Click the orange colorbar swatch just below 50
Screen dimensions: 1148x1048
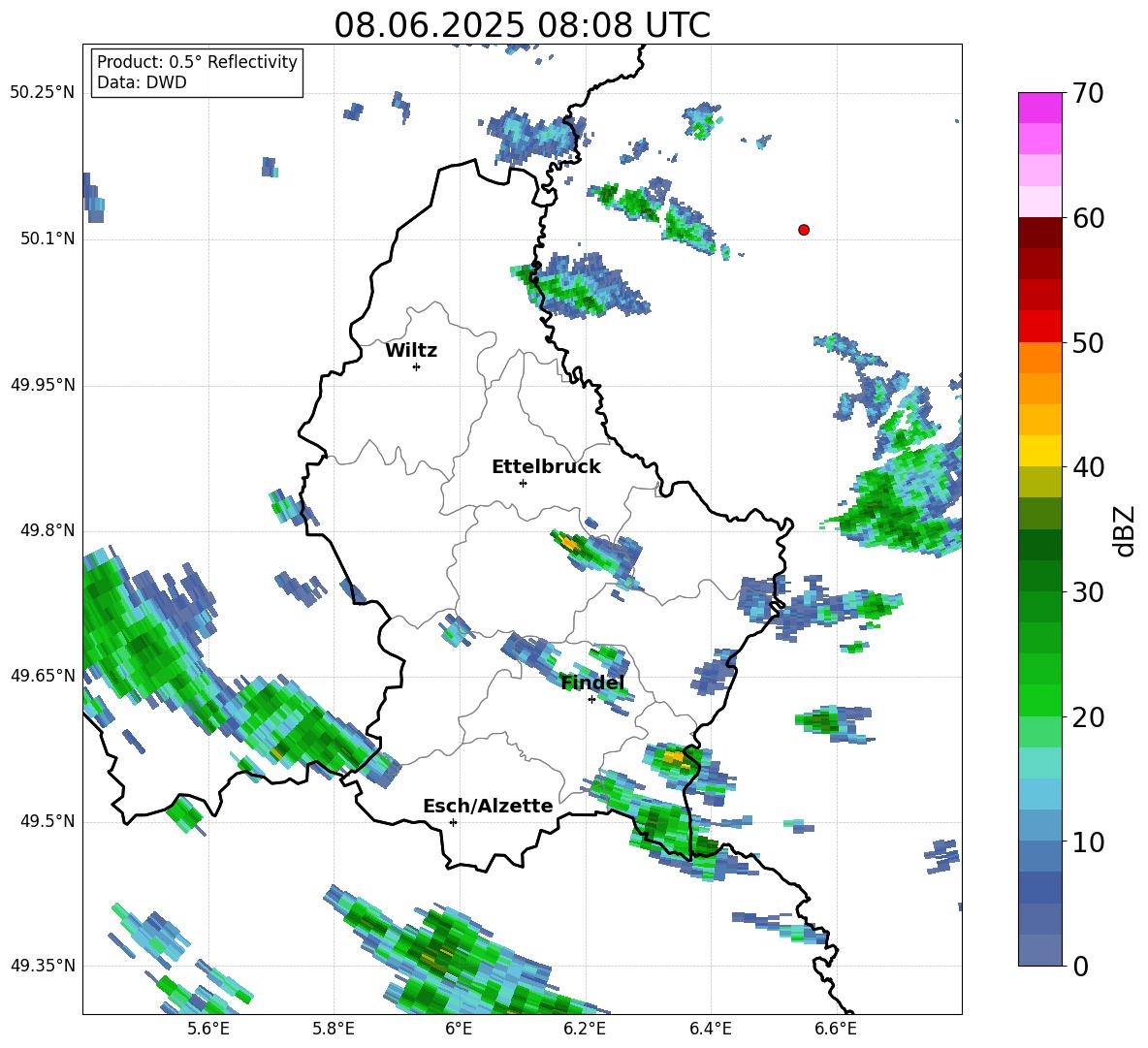(1039, 357)
